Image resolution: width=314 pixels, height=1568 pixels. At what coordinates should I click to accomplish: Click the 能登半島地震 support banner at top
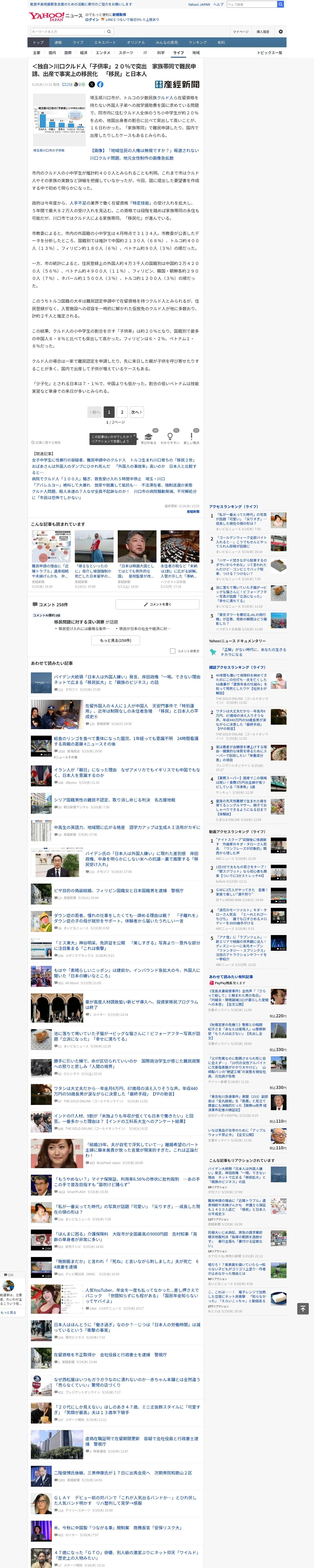(x=81, y=4)
